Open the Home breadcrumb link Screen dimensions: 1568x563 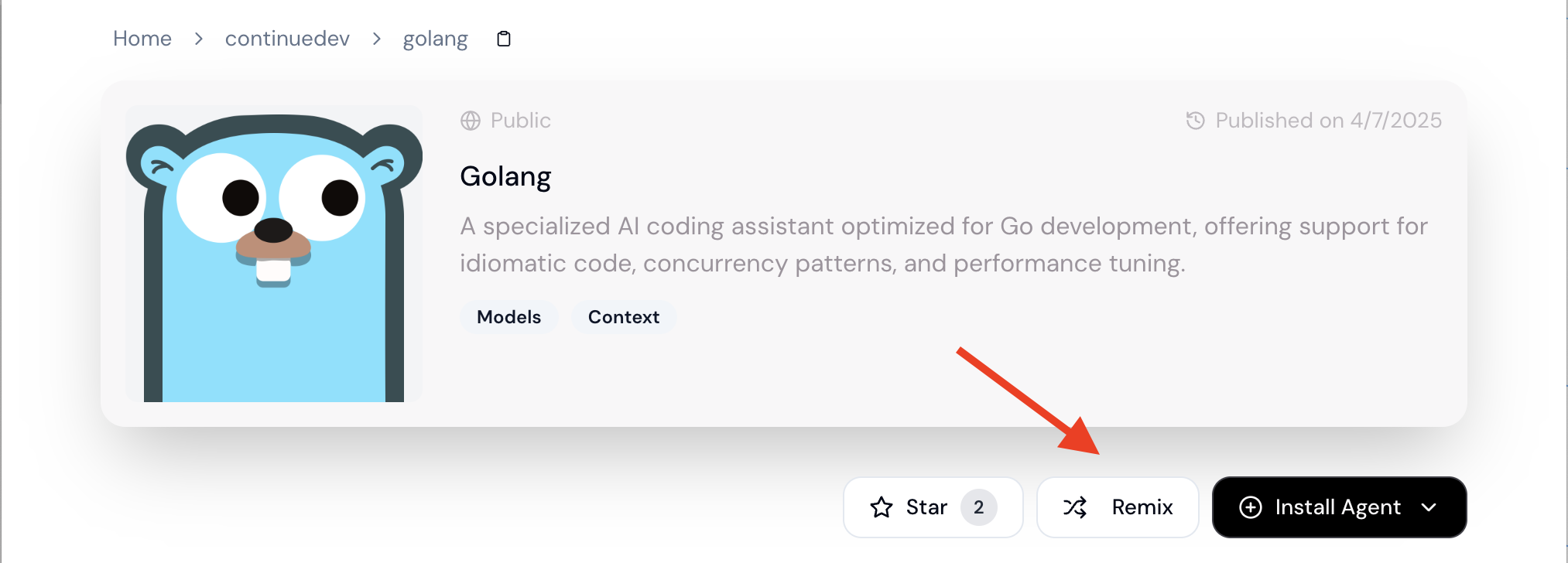tap(142, 39)
